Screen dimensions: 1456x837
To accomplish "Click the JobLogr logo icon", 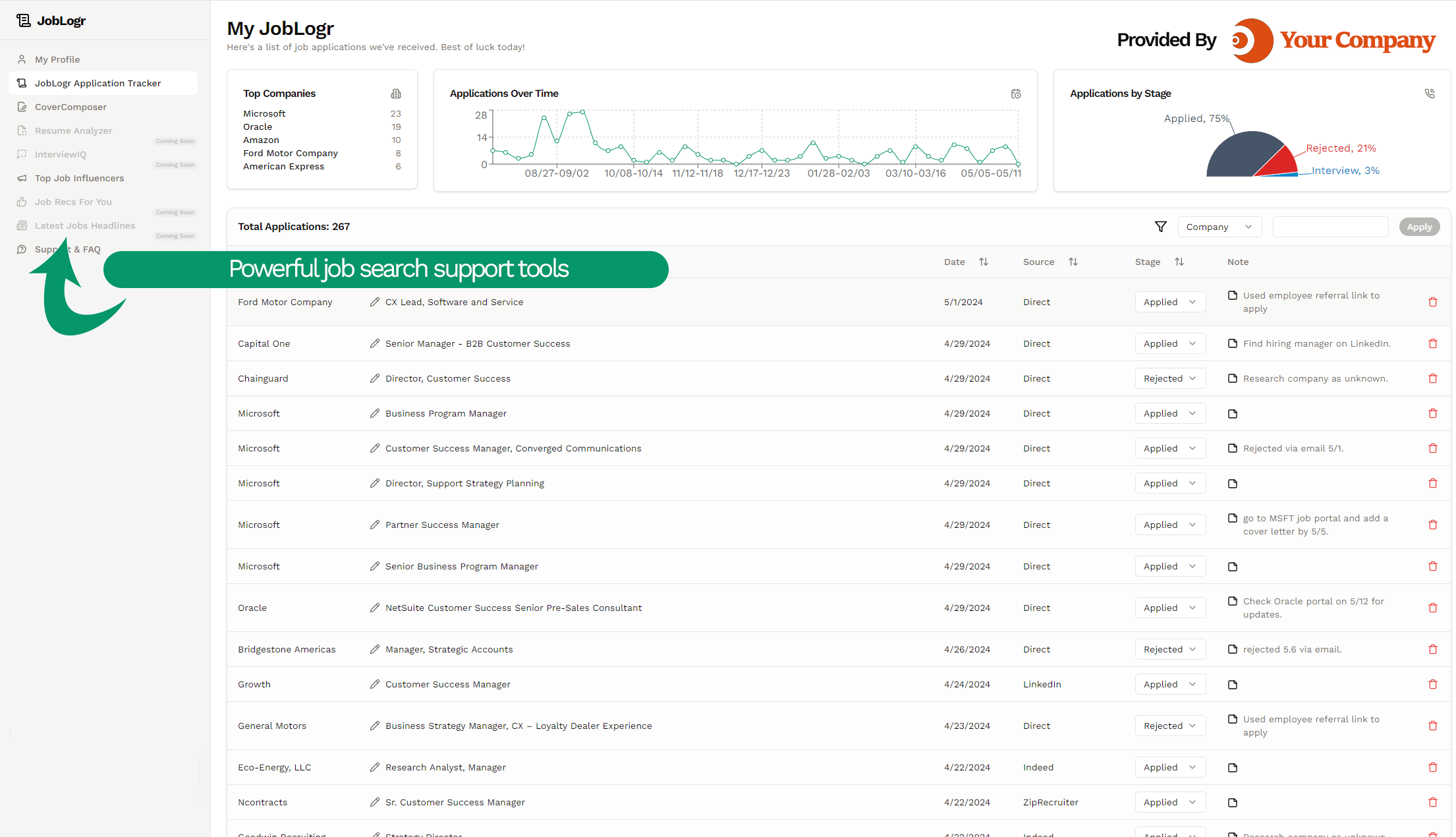I will point(24,20).
